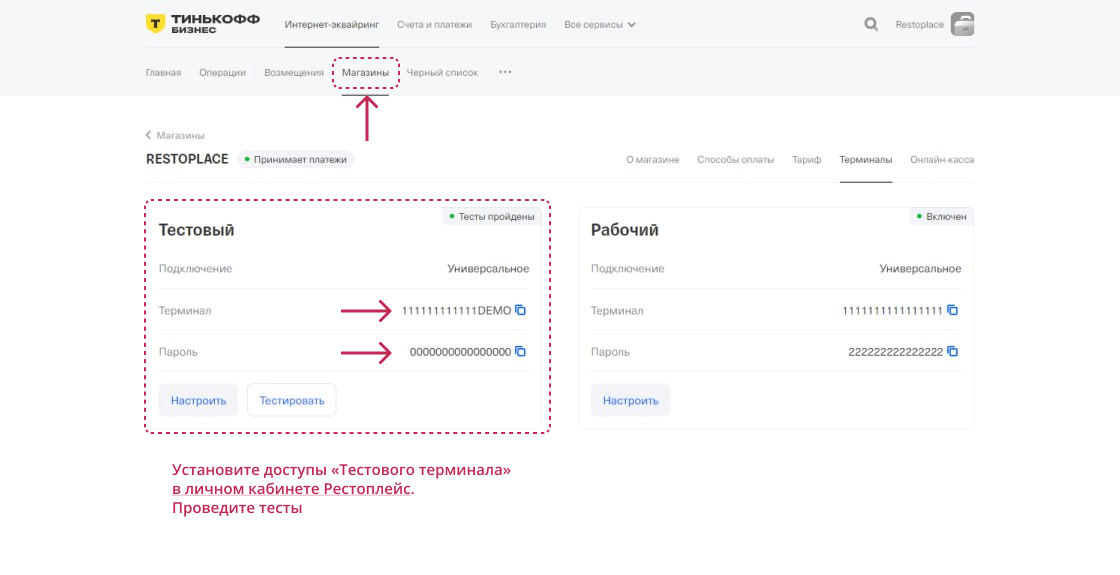The height and width of the screenshot is (575, 1120).
Task: Copy the working terminal password 222222222222222
Action: (952, 351)
